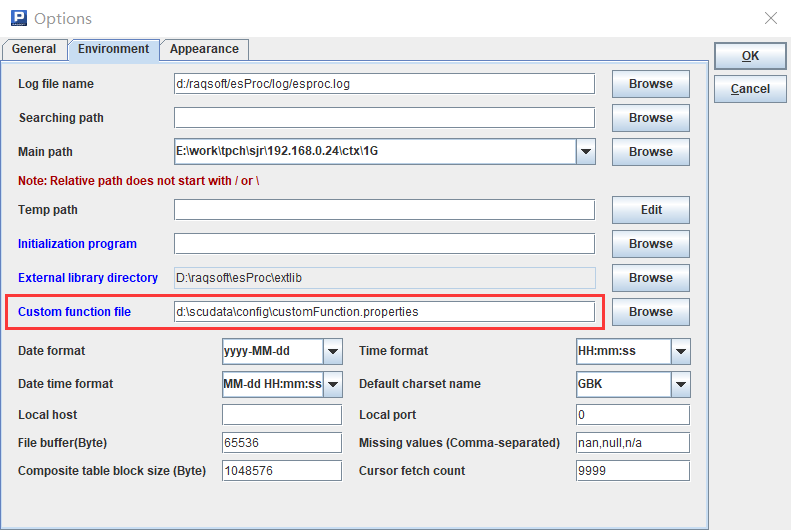This screenshot has height=530, width=791.
Task: Click the File buffer(Byte) input field
Action: (281, 443)
